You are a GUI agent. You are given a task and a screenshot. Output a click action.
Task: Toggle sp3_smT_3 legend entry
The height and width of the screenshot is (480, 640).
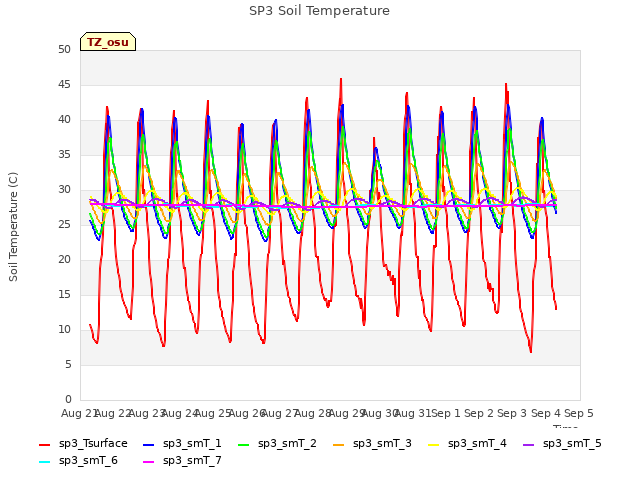[372, 443]
